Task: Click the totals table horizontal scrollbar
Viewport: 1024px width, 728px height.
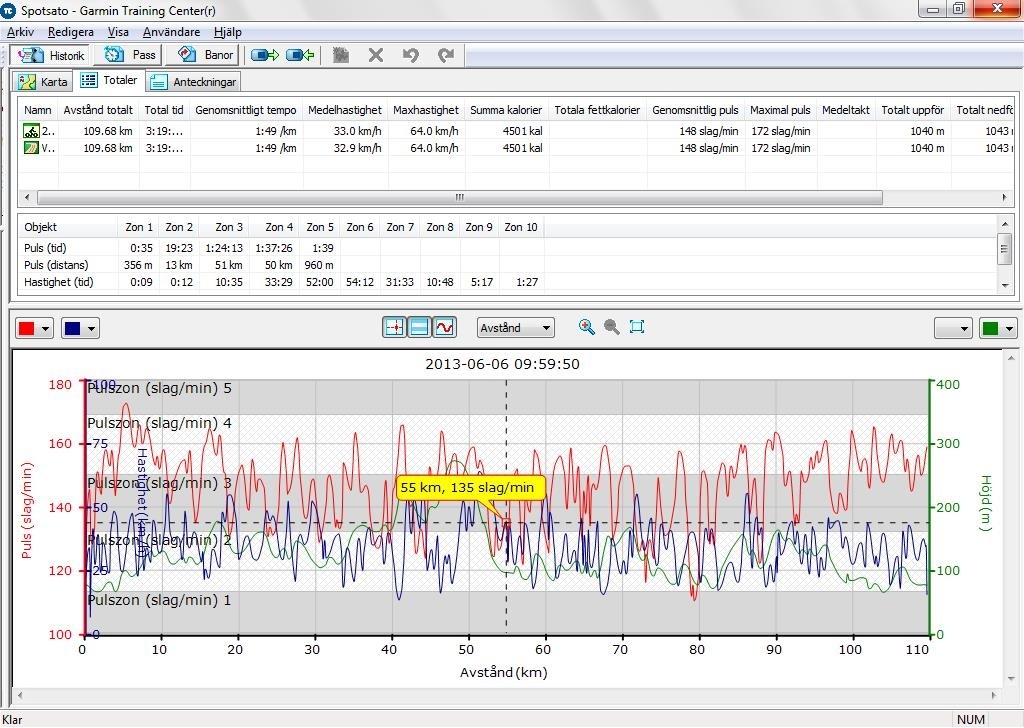Action: [460, 198]
